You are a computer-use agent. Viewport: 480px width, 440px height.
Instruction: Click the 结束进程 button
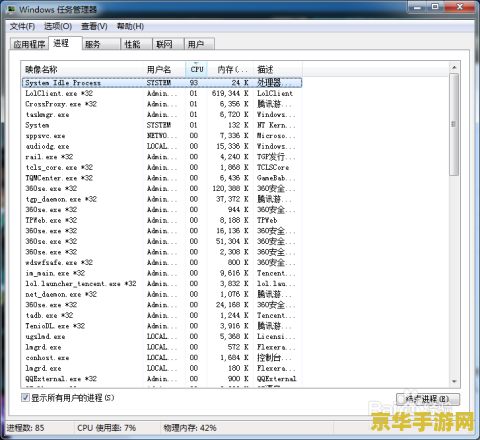(428, 399)
